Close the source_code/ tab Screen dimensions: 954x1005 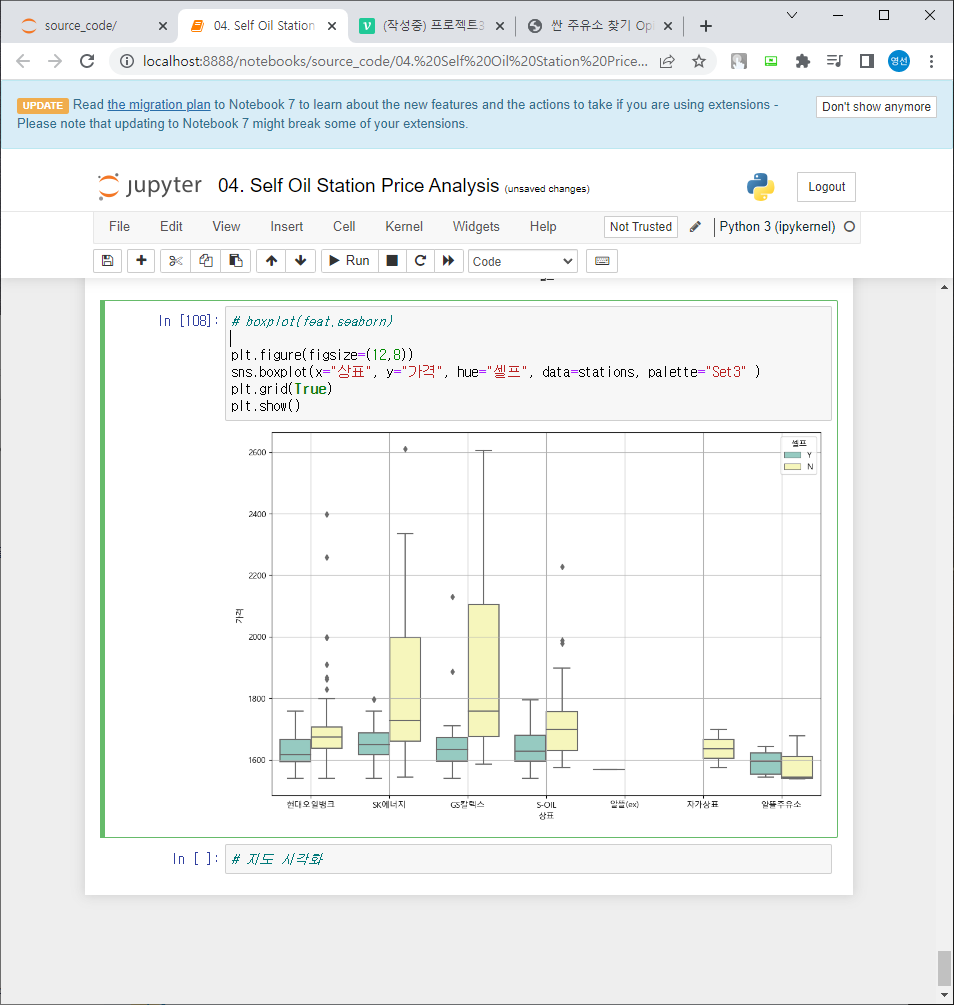(x=163, y=26)
